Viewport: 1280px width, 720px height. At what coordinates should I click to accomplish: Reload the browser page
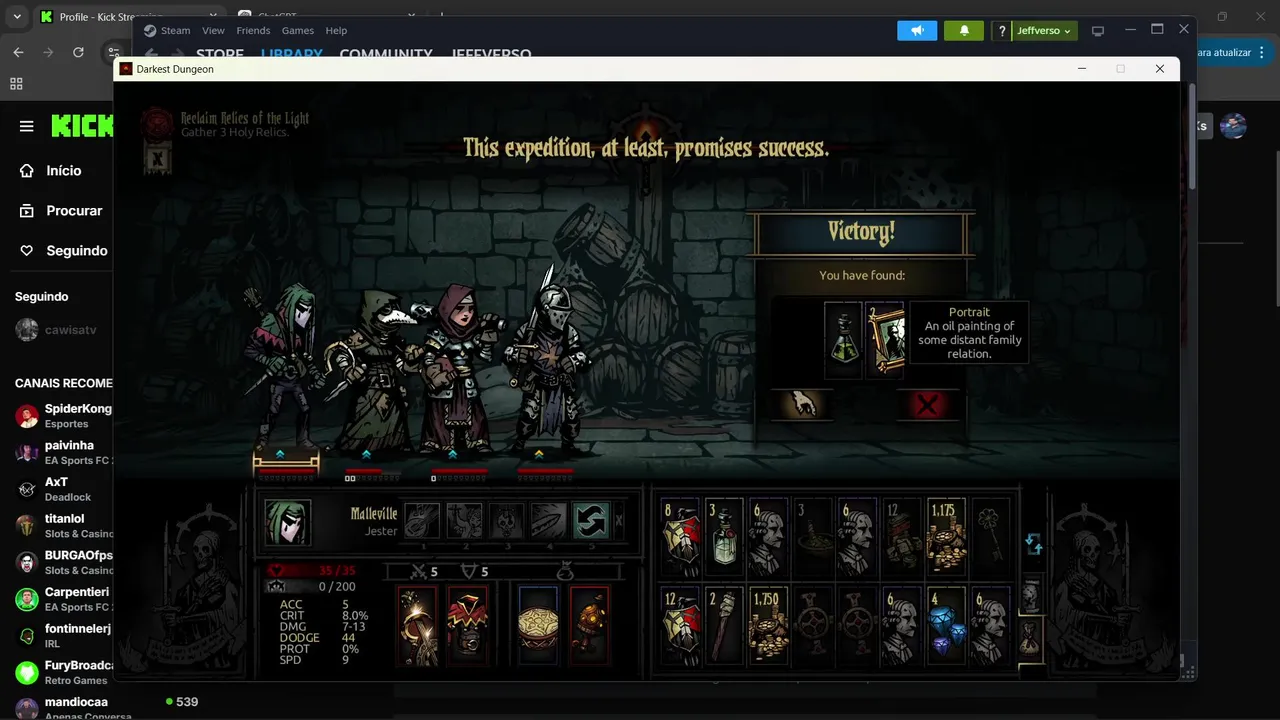78,52
